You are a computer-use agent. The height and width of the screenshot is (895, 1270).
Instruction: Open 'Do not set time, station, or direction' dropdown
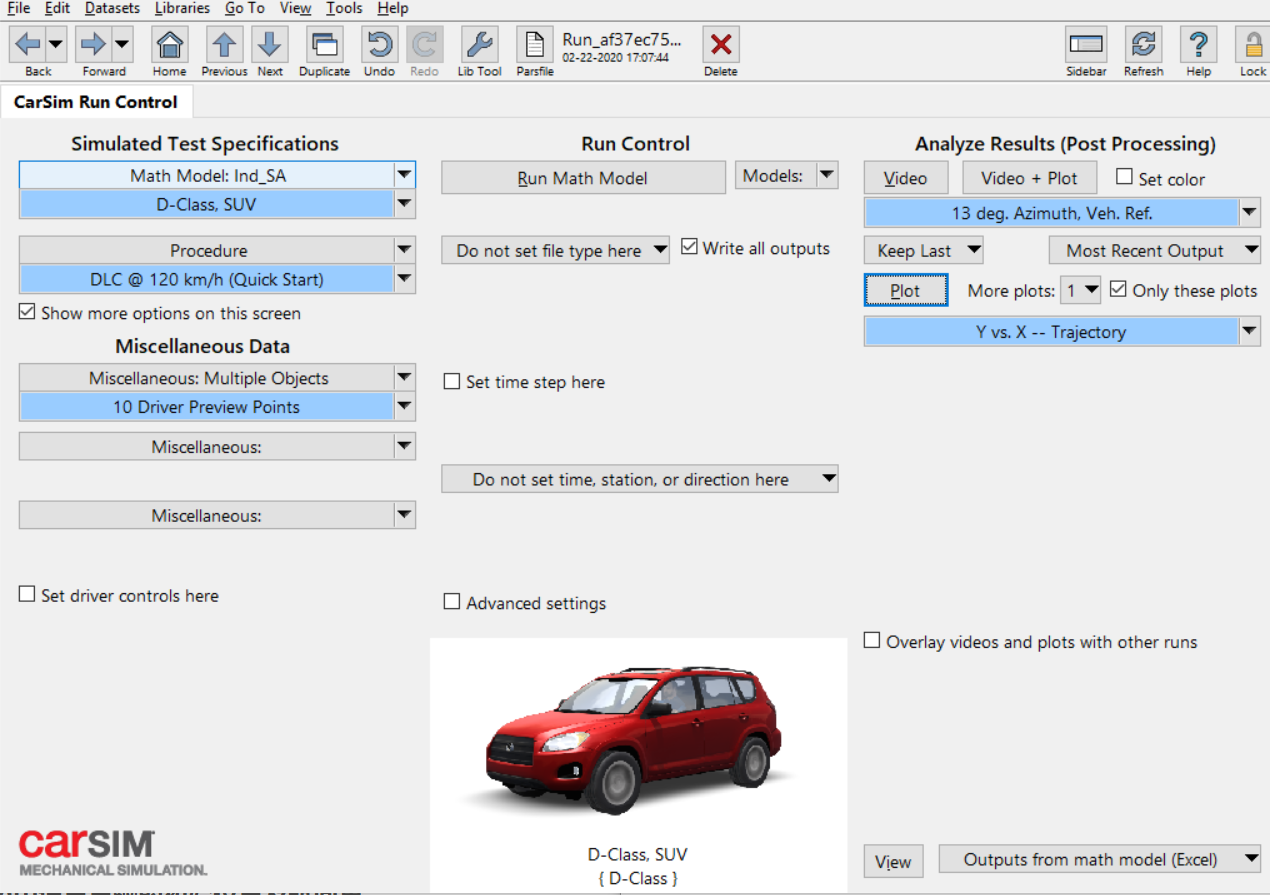[x=640, y=479]
